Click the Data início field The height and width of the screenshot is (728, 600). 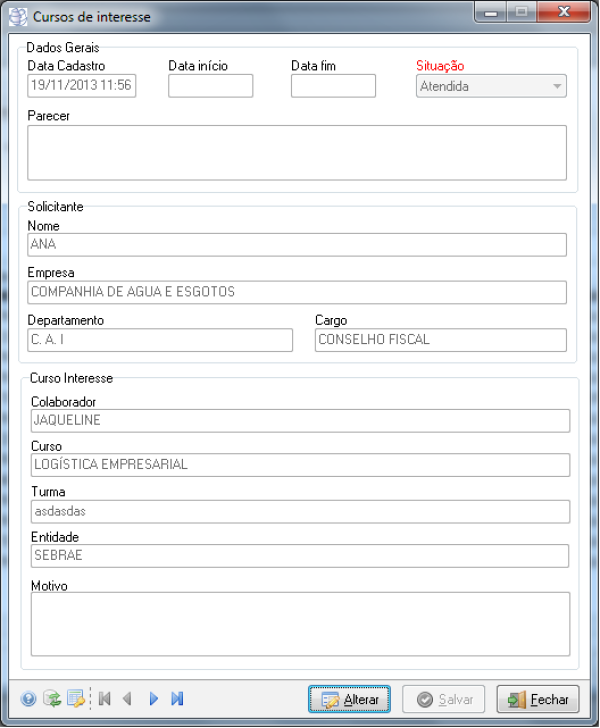coord(210,86)
